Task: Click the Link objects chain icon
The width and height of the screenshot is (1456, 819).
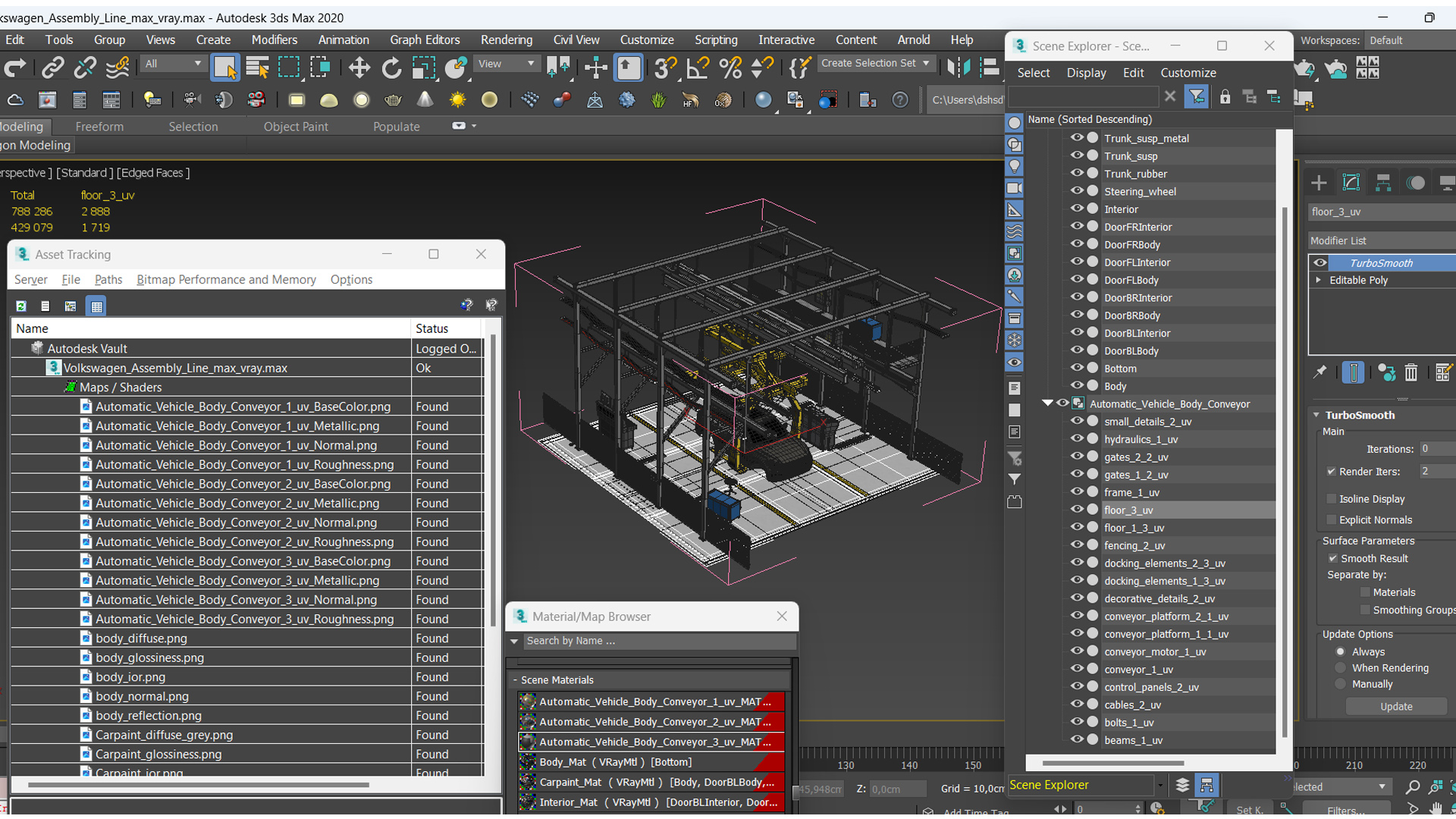Action: [x=52, y=68]
